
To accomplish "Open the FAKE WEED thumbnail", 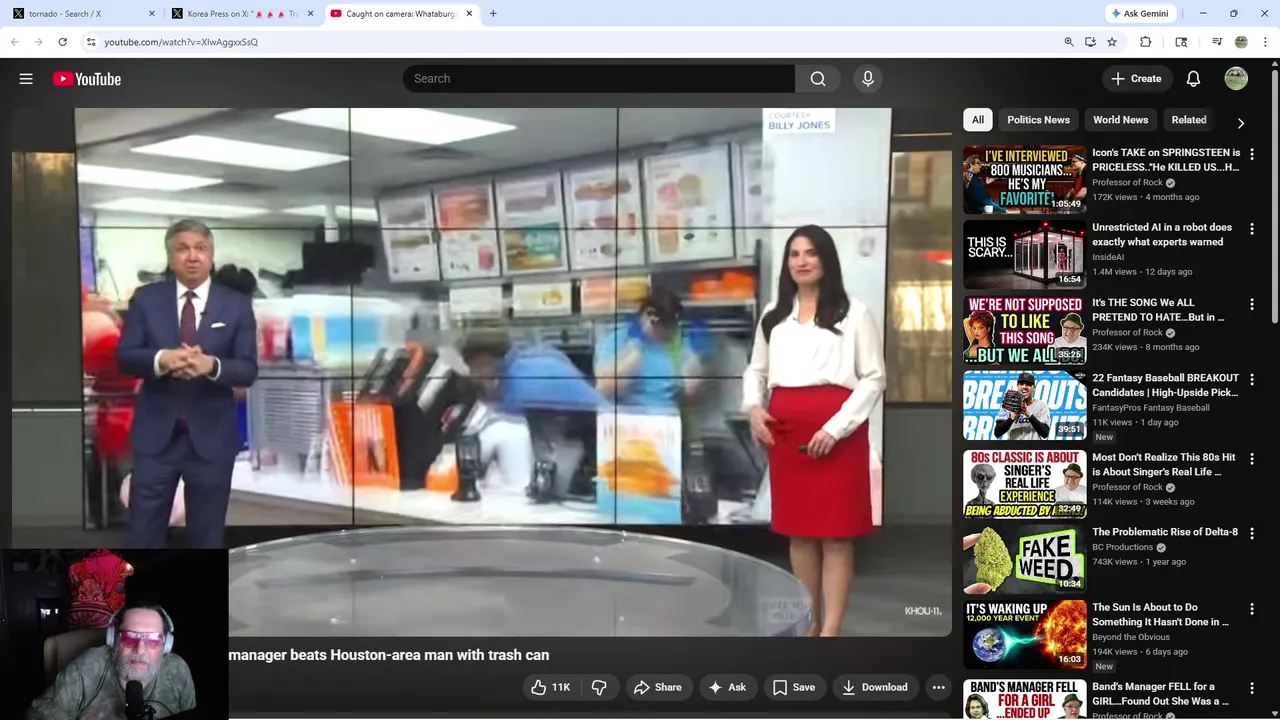I will pos(1024,558).
